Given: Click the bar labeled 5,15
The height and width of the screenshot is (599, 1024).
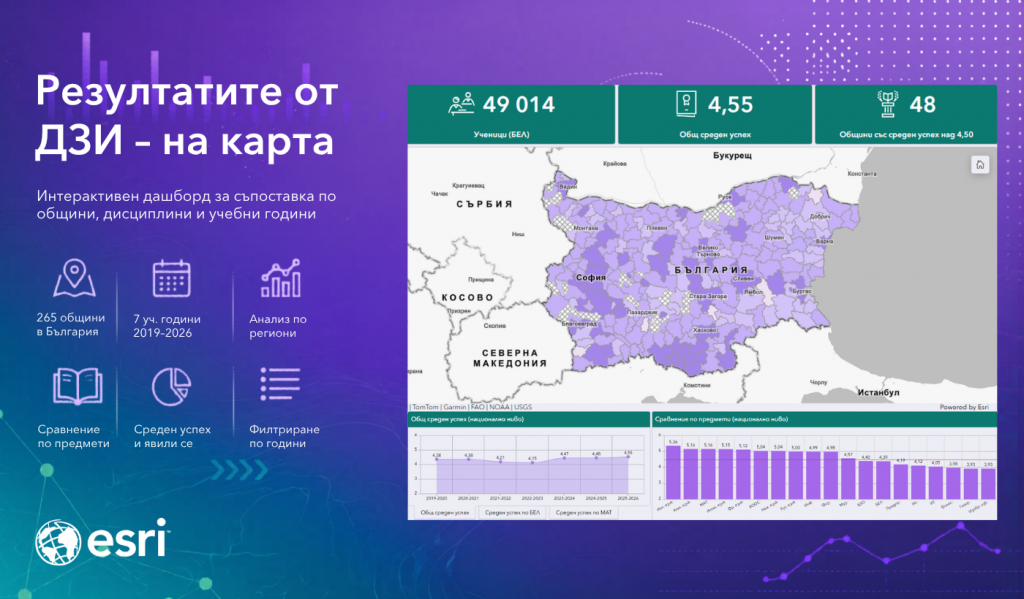Looking at the screenshot, I should click(726, 474).
